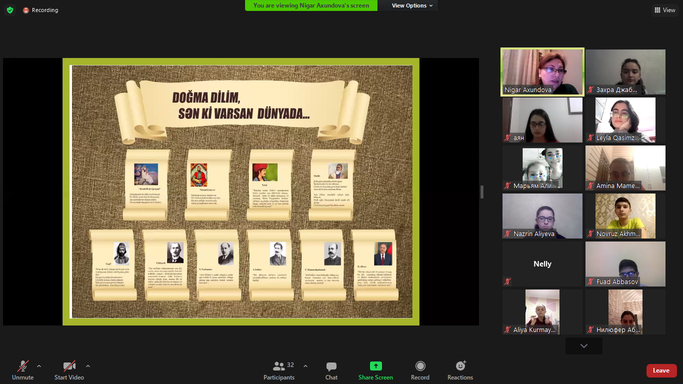Select Fuad Abbasov's video tile

click(625, 264)
